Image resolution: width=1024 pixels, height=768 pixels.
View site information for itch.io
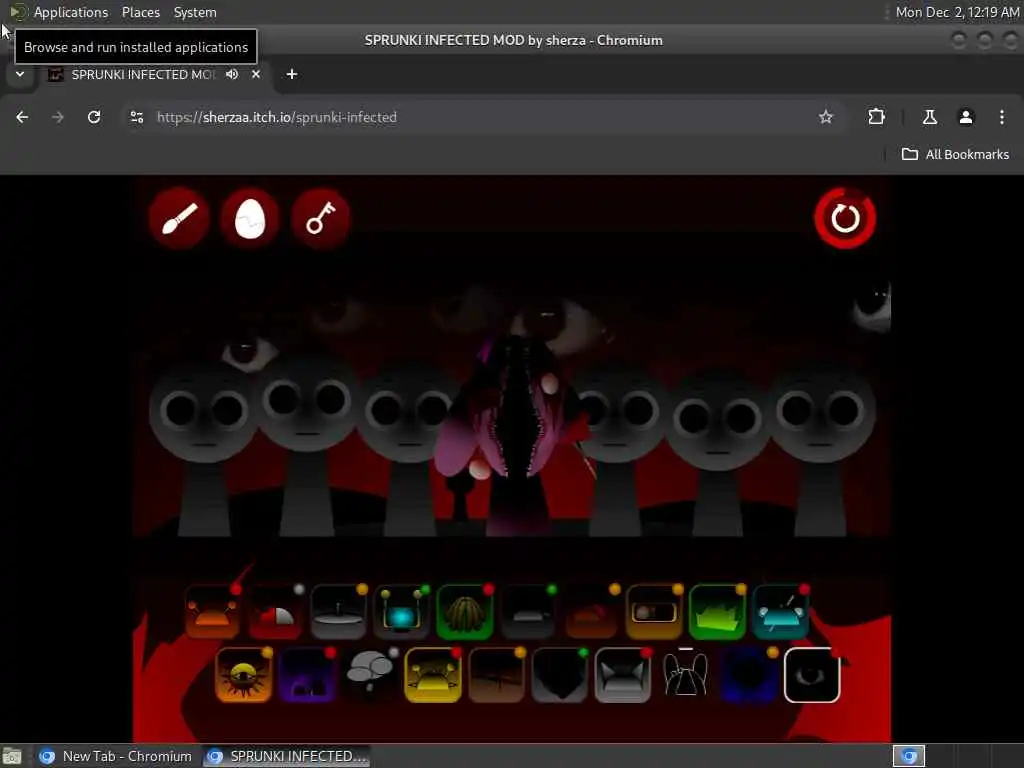[x=137, y=117]
